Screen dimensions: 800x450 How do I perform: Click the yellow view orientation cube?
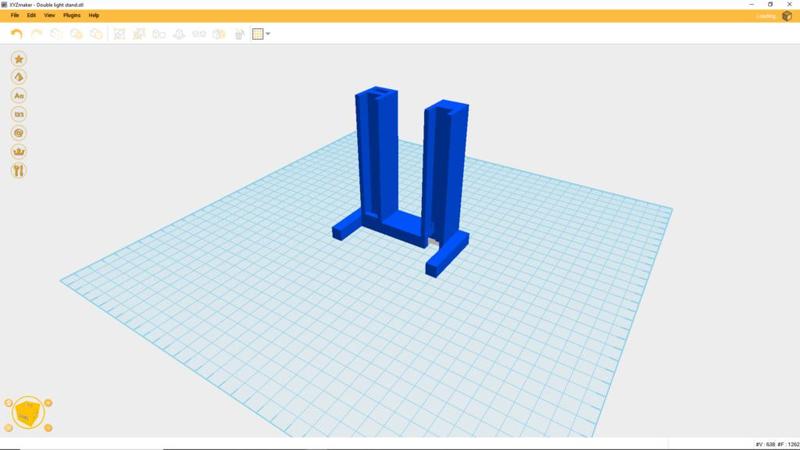(x=28, y=413)
